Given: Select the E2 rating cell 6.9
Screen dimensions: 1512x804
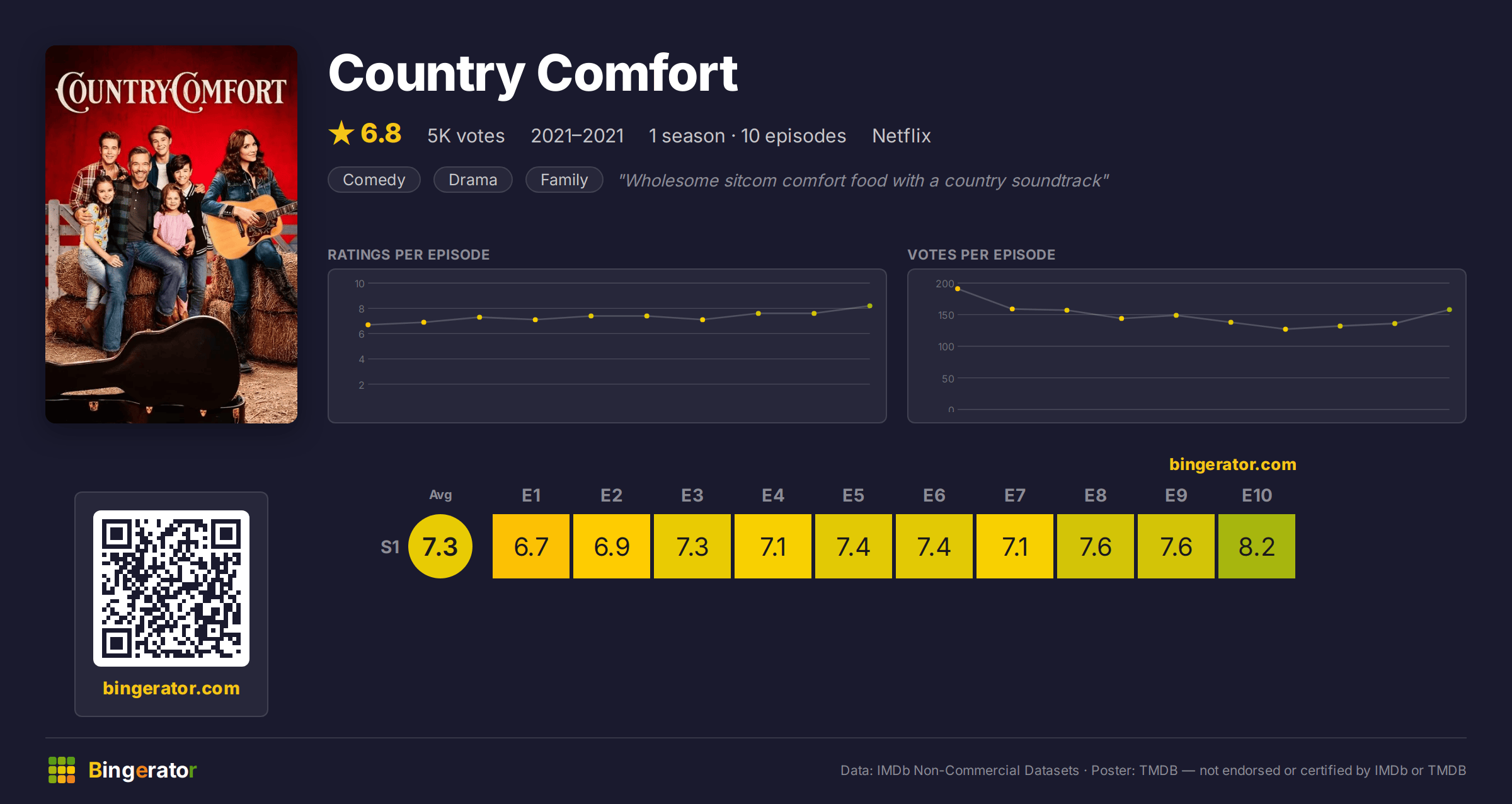Looking at the screenshot, I should (x=612, y=546).
